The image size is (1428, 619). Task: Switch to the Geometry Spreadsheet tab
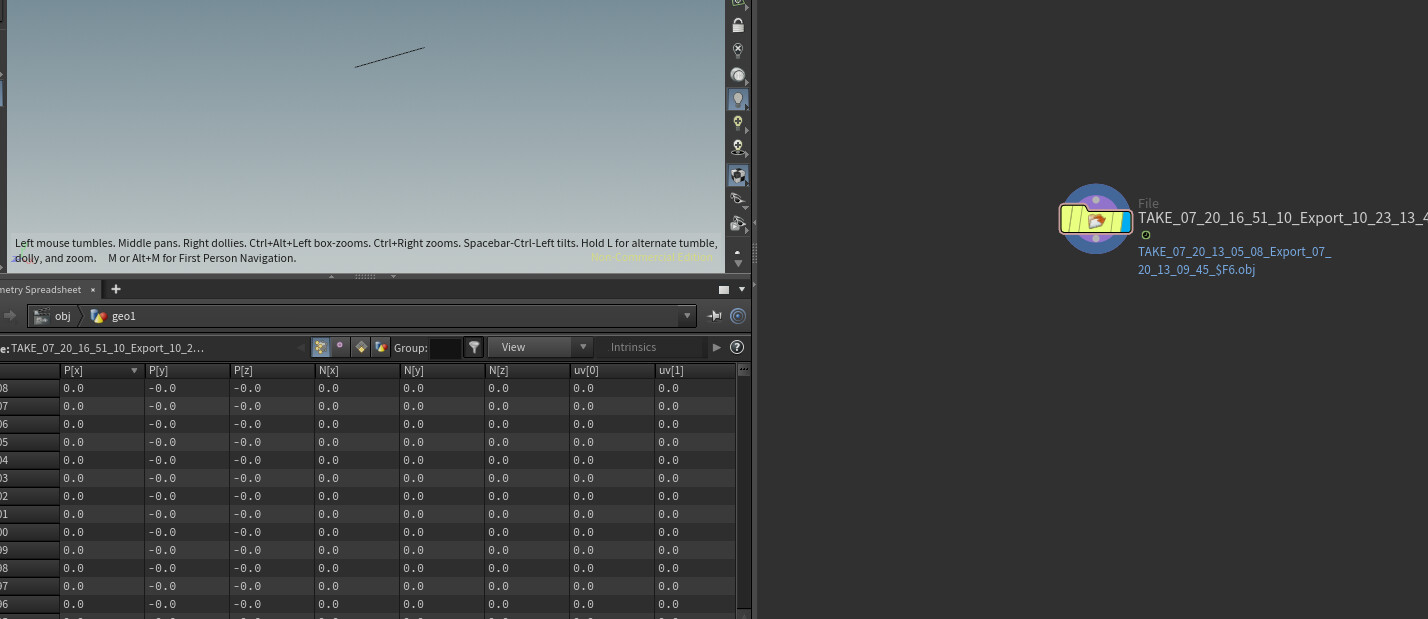coord(42,289)
